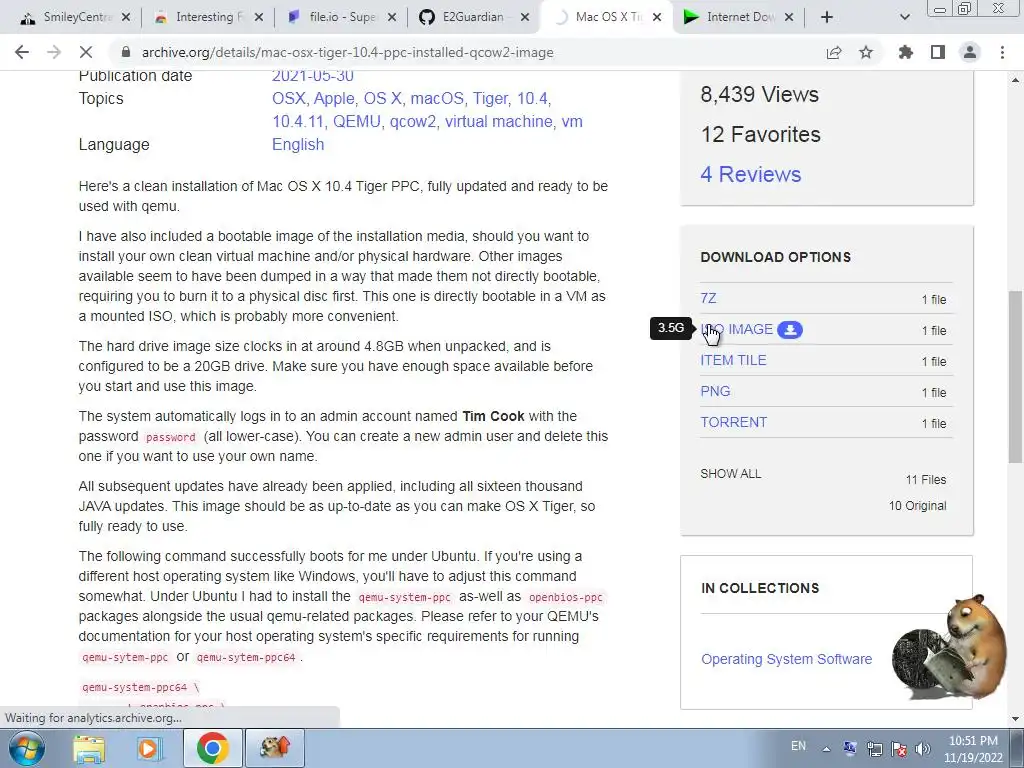Click the '10 Original' count text

click(x=917, y=505)
